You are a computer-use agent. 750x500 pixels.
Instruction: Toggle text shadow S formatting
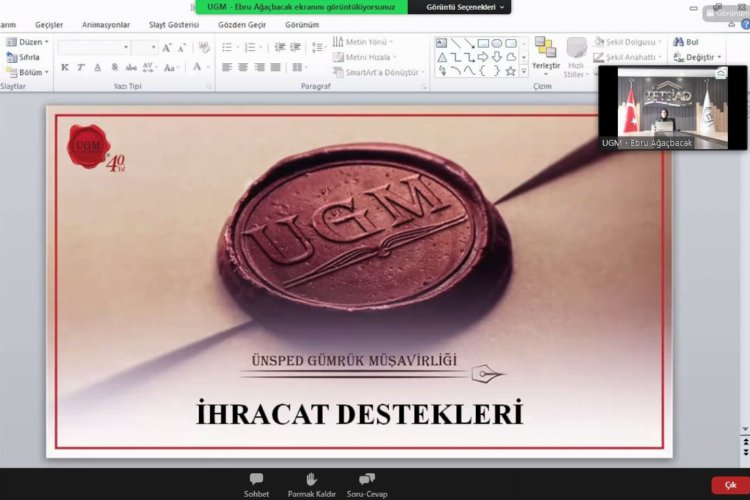point(114,67)
